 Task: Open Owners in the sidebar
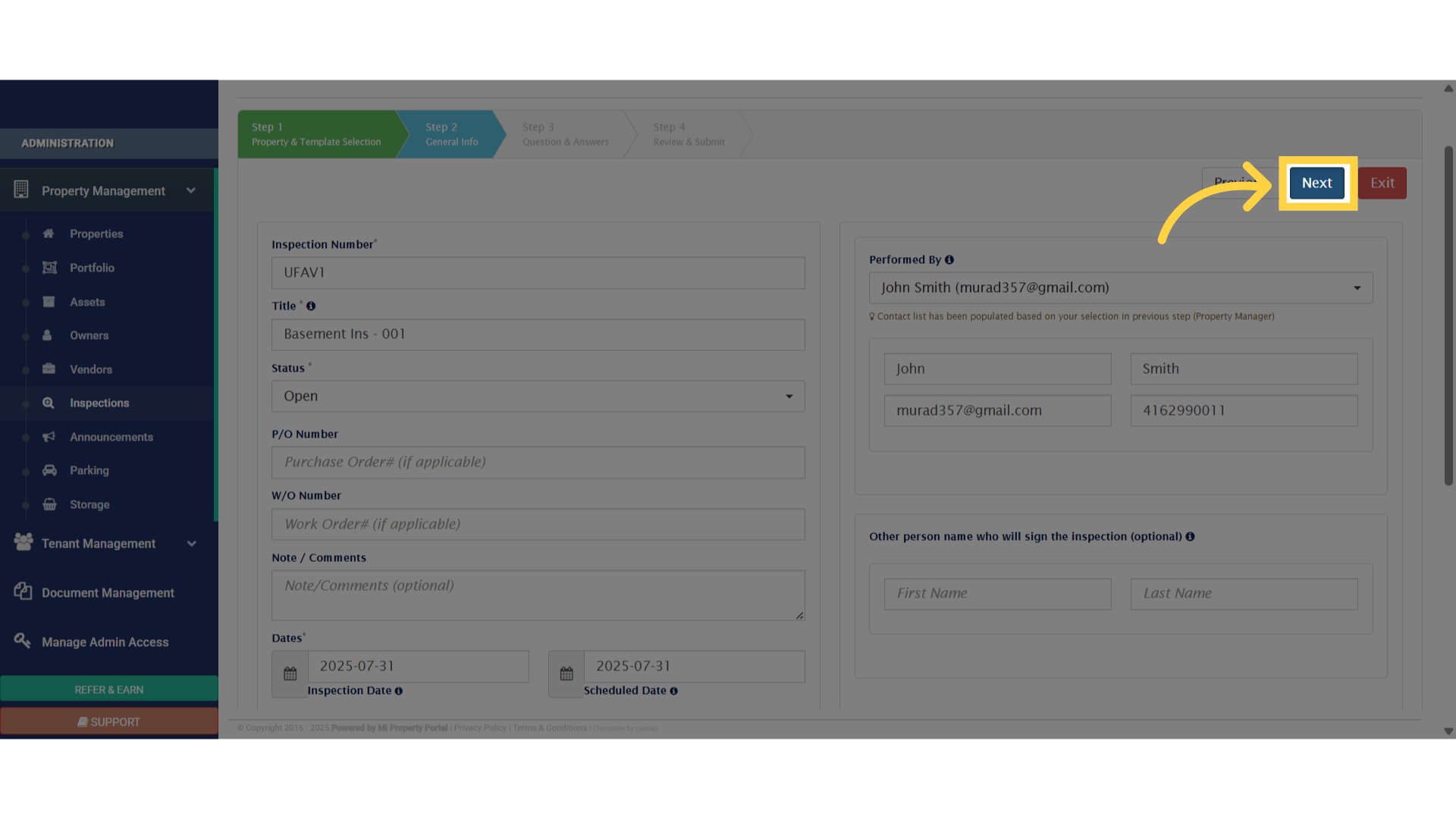89,335
